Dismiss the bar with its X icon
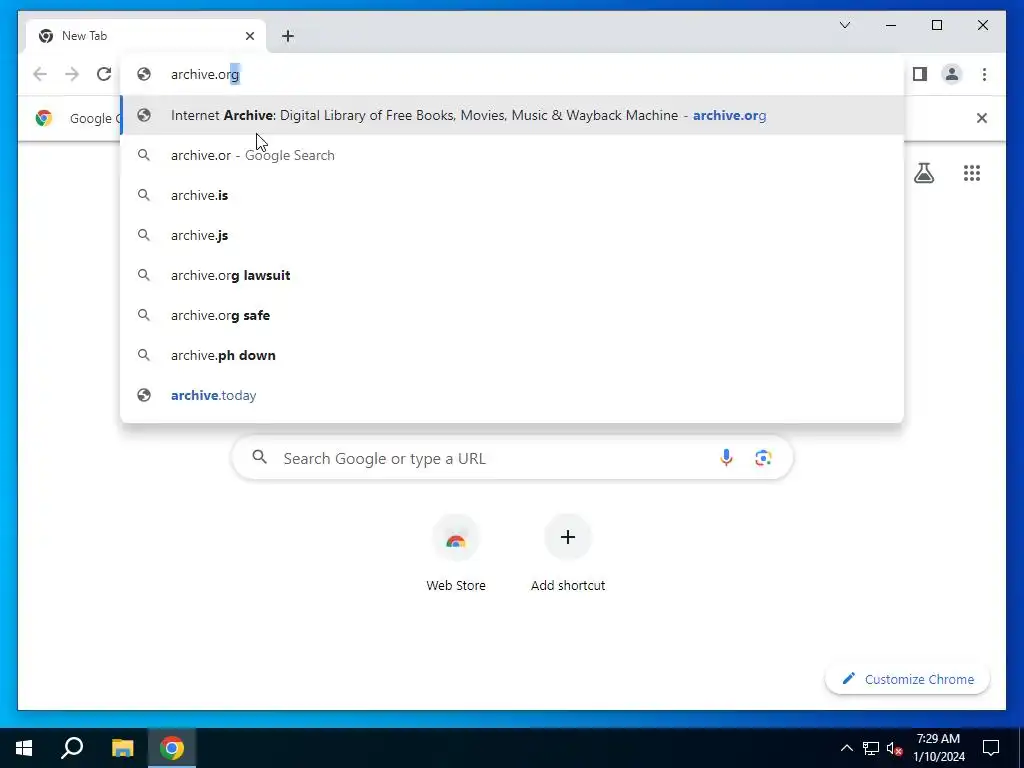This screenshot has height=768, width=1024. [x=982, y=118]
